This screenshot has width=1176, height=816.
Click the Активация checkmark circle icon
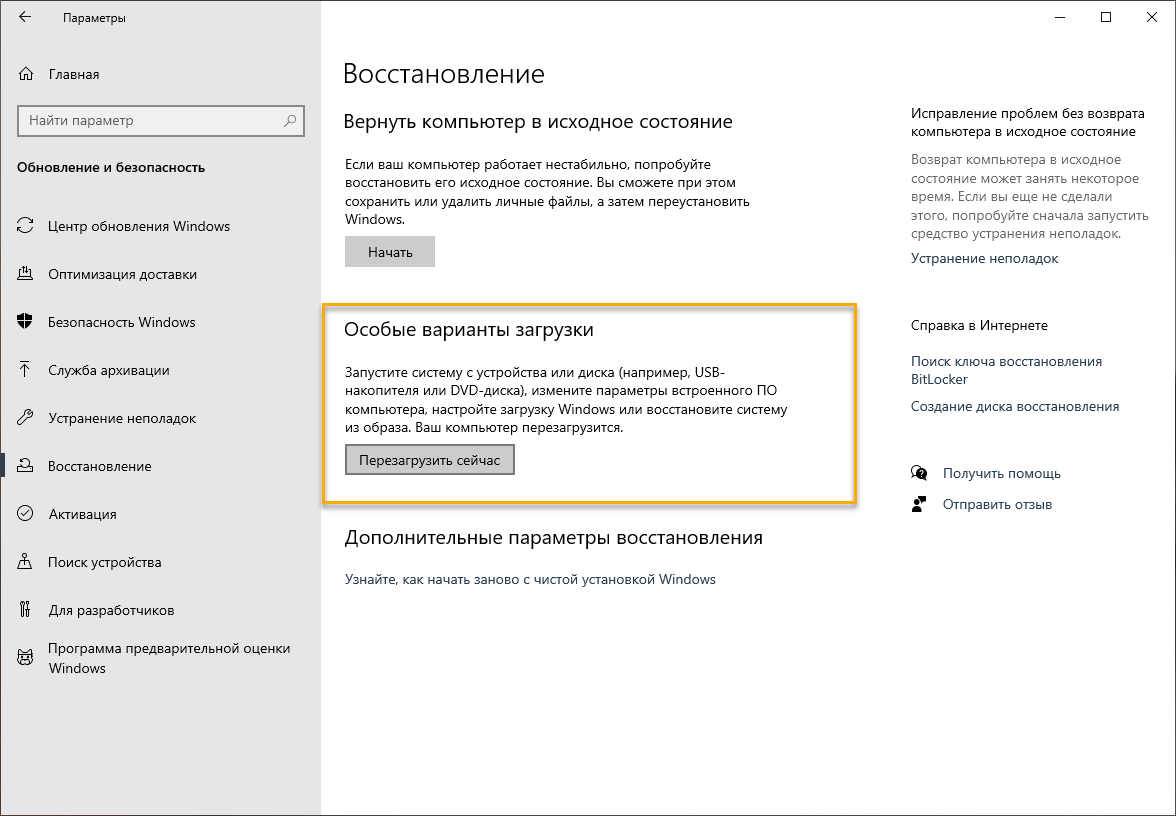click(26, 514)
